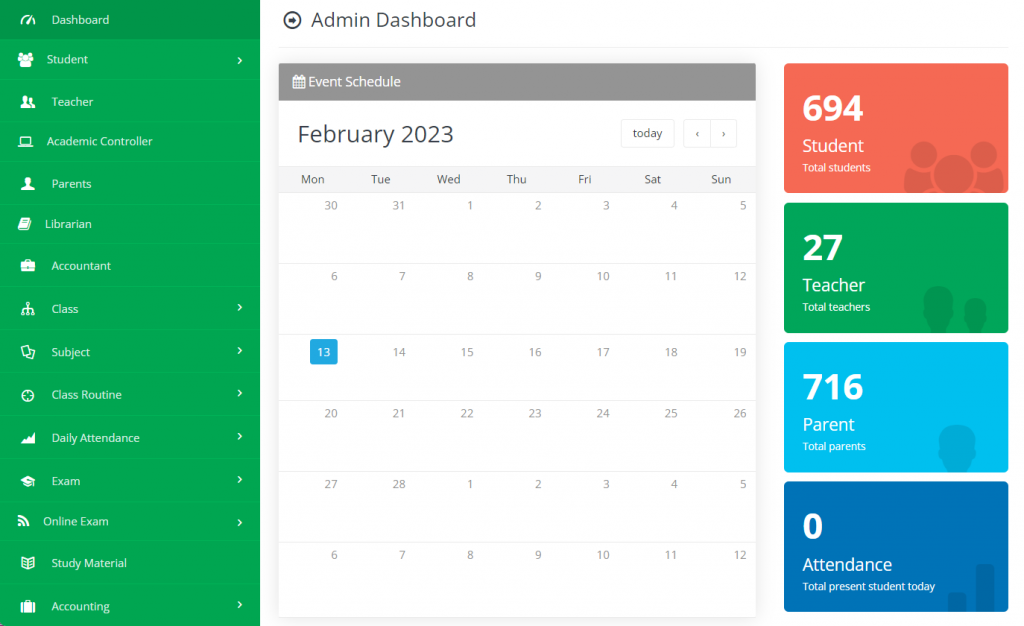Image resolution: width=1024 pixels, height=626 pixels.
Task: Expand the Student submenu arrow
Action: [239, 60]
